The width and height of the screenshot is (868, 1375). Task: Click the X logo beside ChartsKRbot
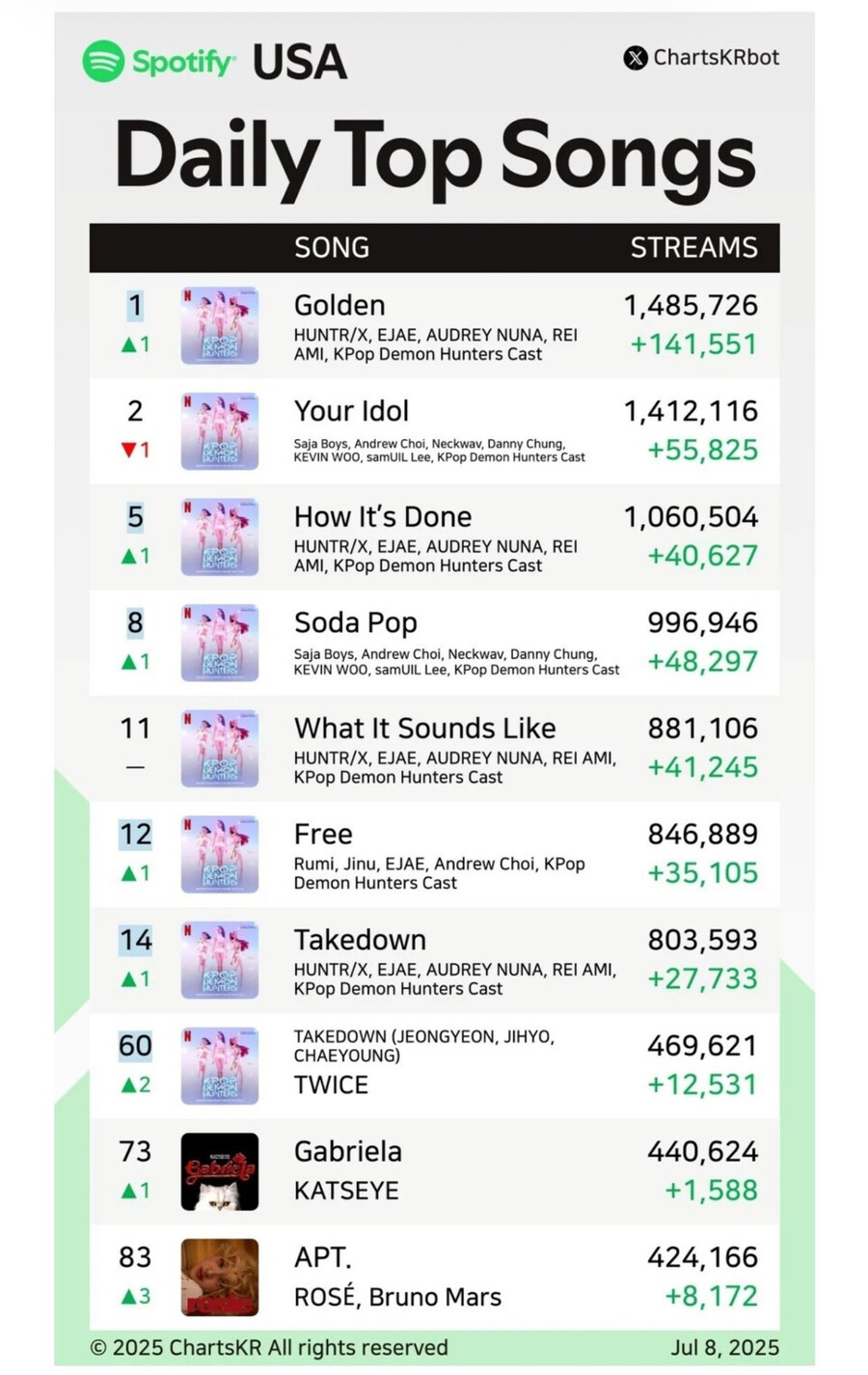coord(636,58)
